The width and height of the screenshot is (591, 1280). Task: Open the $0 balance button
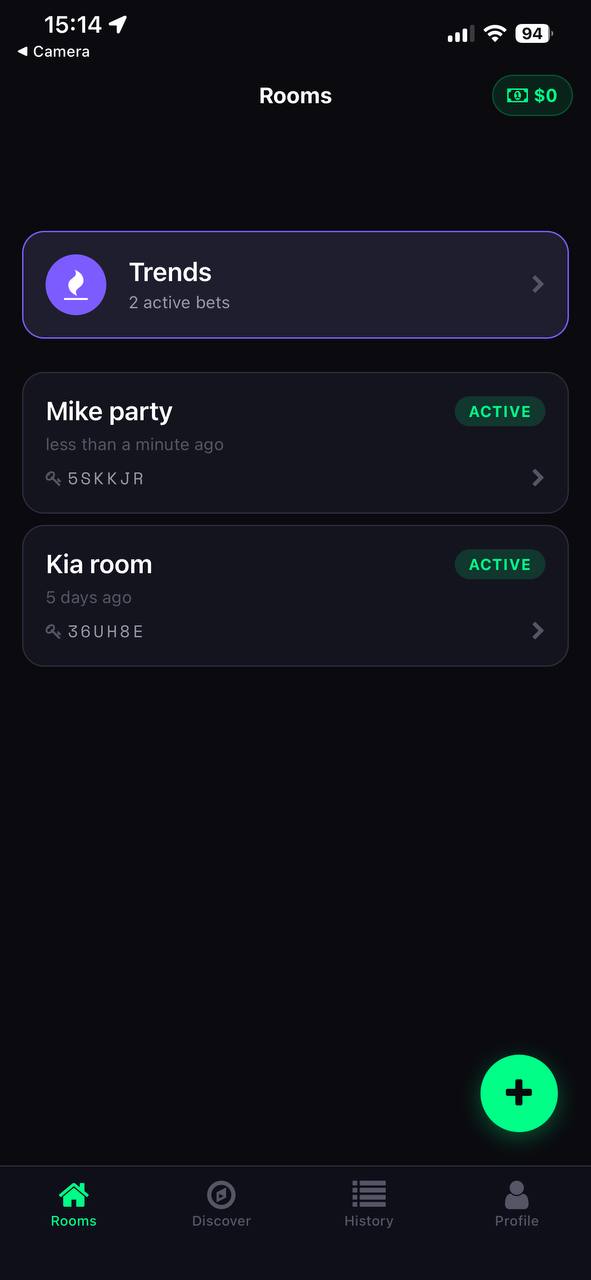(532, 95)
